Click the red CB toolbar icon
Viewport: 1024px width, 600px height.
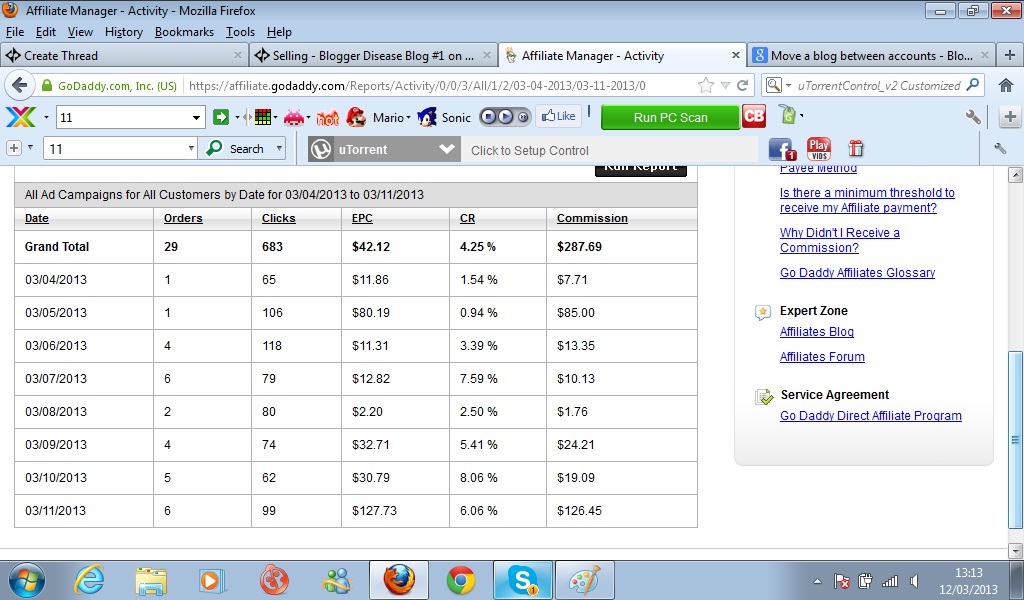coord(754,117)
